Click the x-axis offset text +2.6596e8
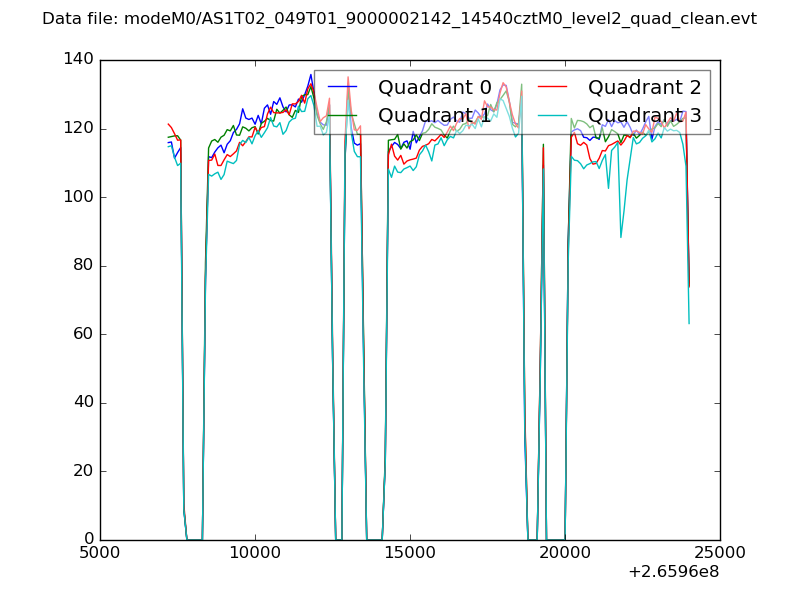Screen dimensions: 800x600 674,572
